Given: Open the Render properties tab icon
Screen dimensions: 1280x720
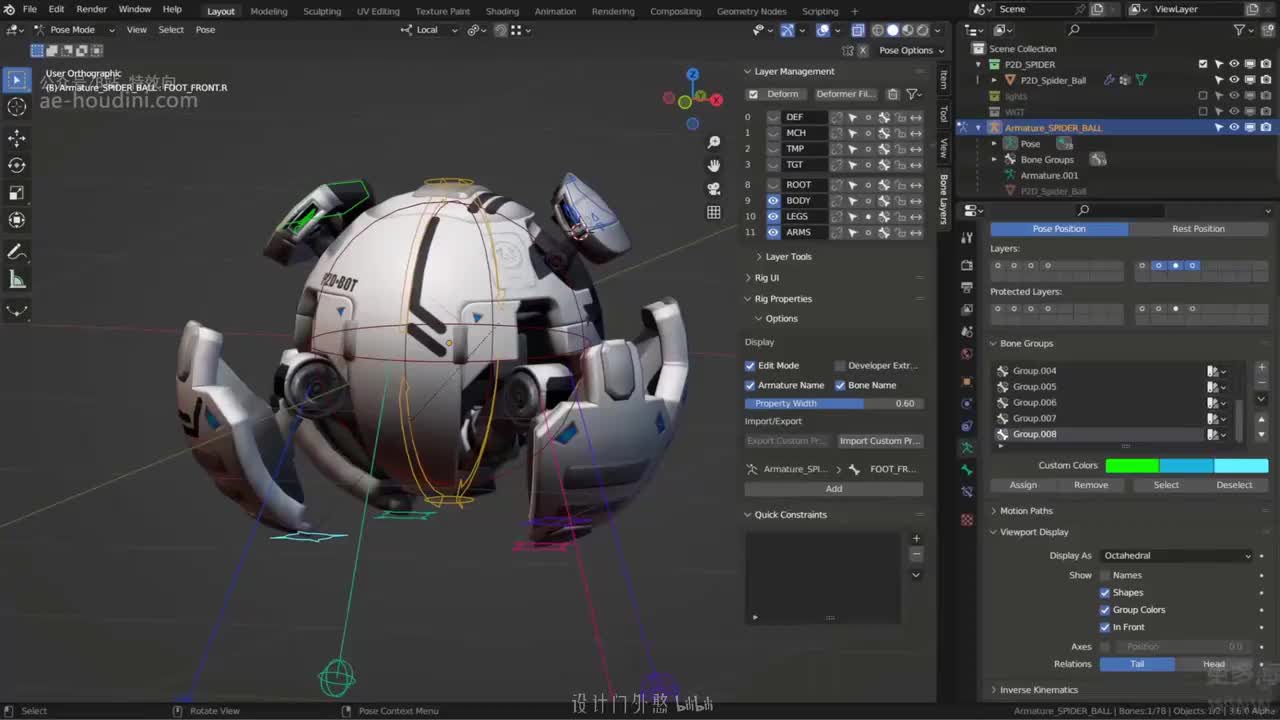Looking at the screenshot, I should point(967,265).
